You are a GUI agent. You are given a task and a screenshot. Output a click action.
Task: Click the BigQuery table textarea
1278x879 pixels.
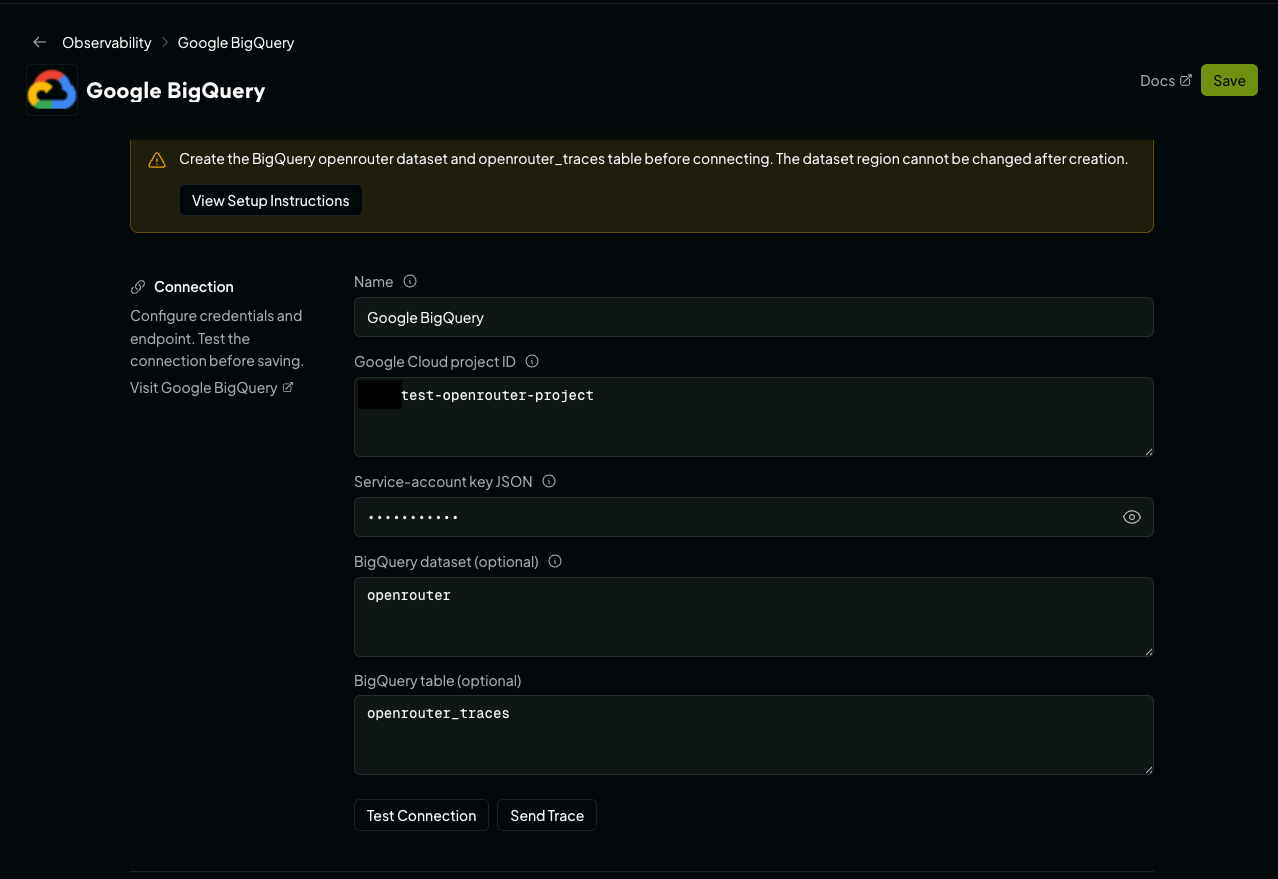click(x=754, y=735)
